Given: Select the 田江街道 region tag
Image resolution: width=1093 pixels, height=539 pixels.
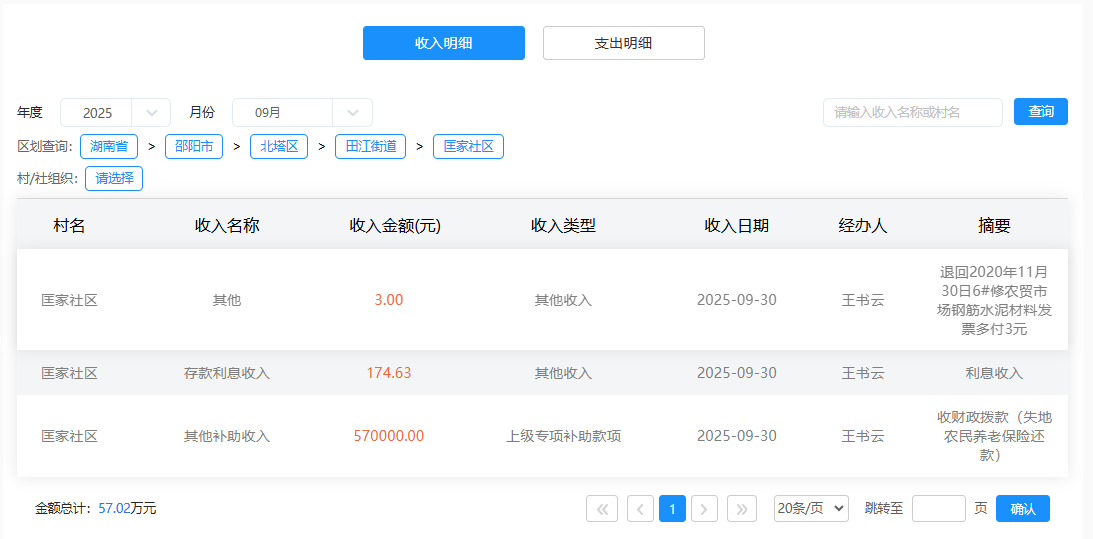Looking at the screenshot, I should click(370, 147).
